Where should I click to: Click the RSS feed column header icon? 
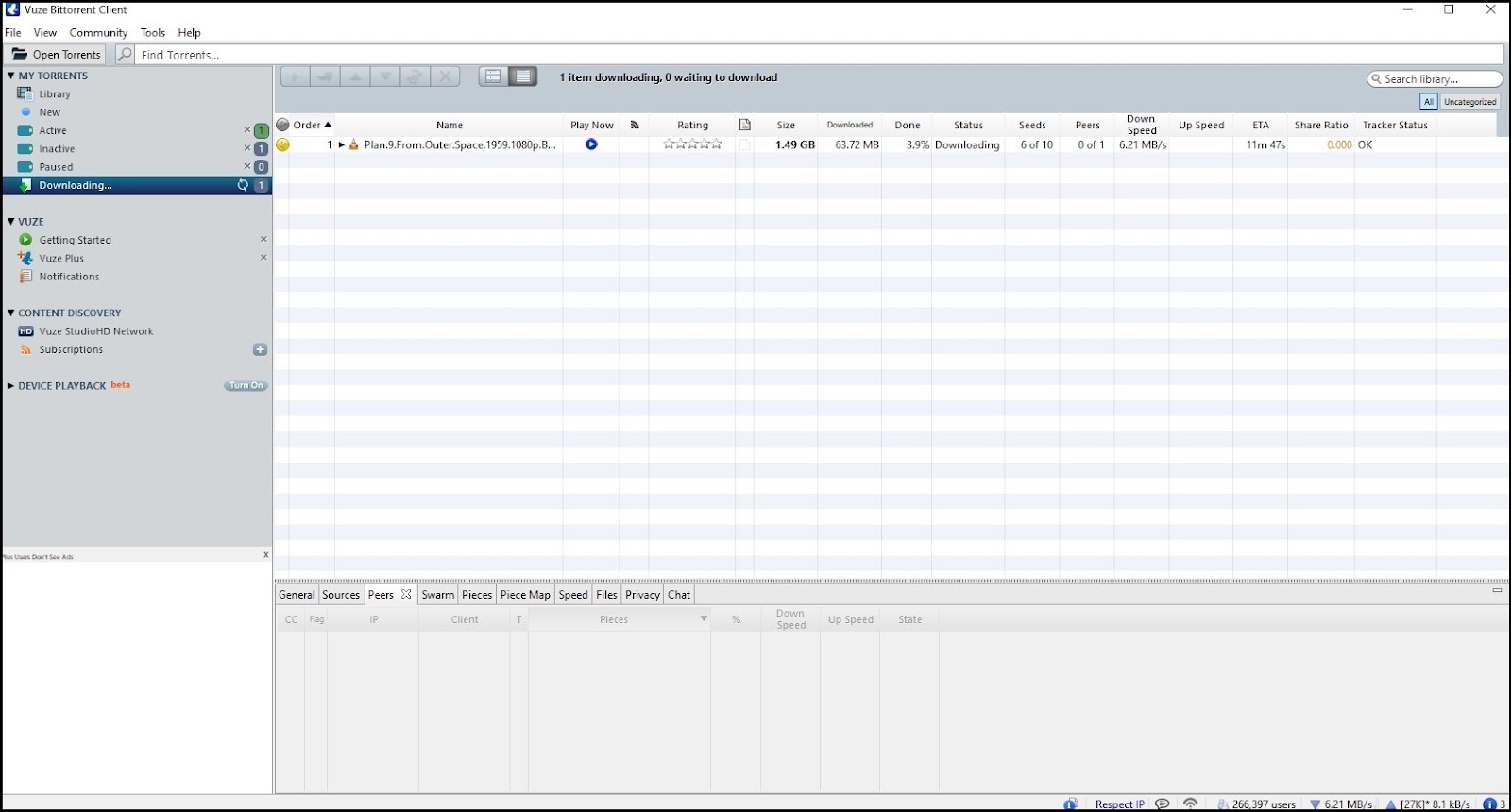point(635,125)
